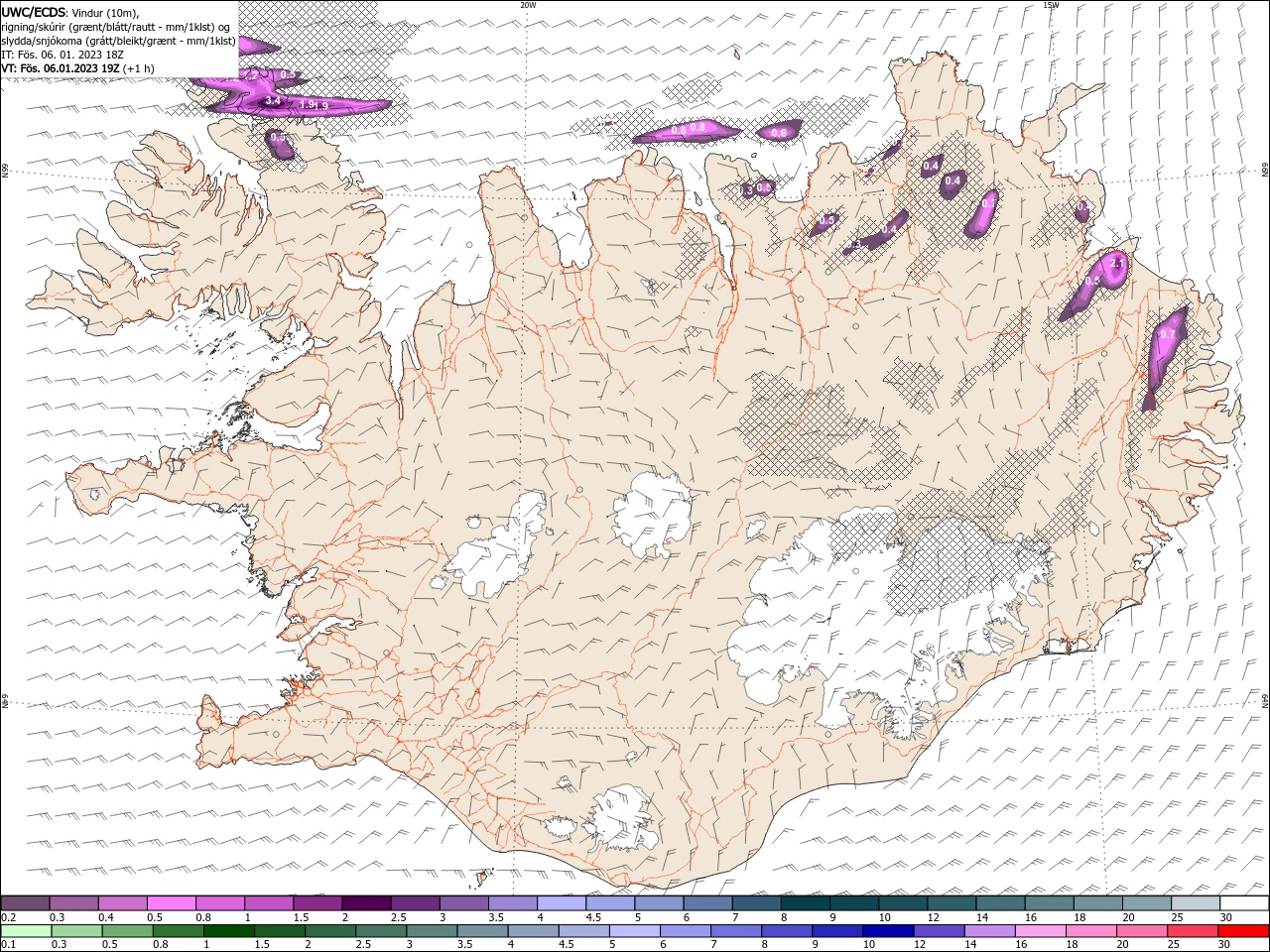Click the 'rigning/skúrir' legend description line

117,27
